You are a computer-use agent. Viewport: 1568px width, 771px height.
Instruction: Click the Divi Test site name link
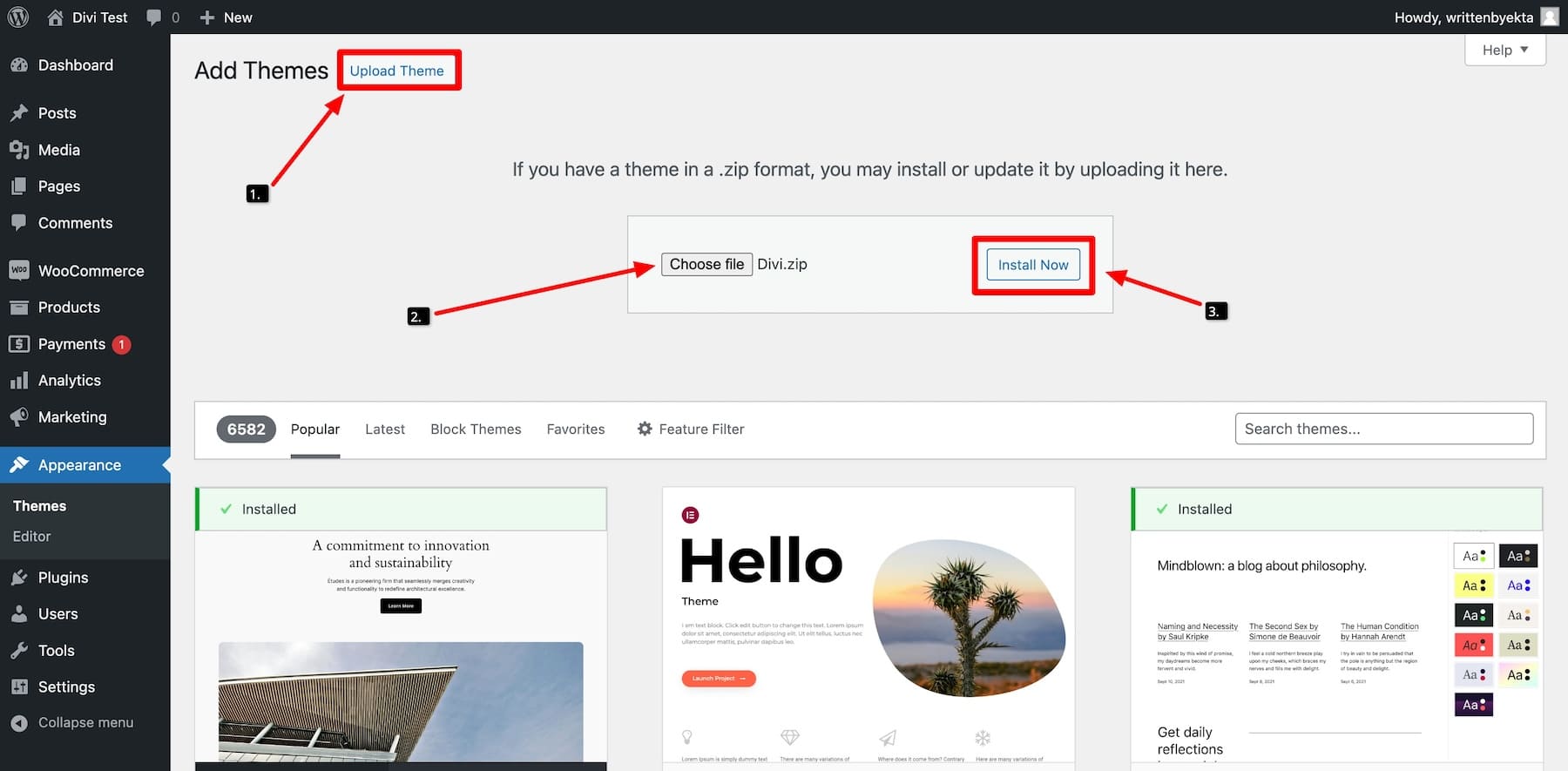coord(100,17)
